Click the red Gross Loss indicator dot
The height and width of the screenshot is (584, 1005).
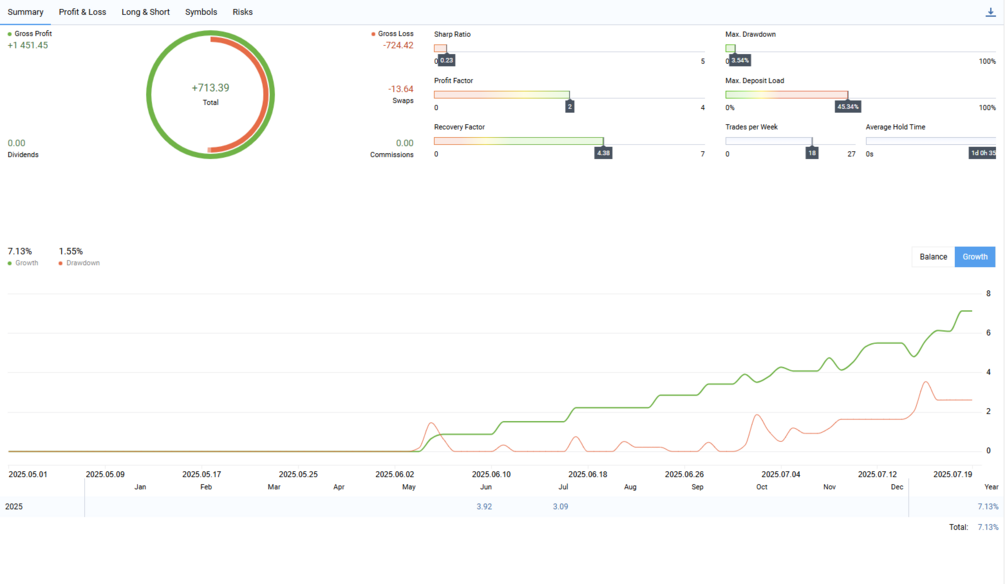tap(373, 34)
